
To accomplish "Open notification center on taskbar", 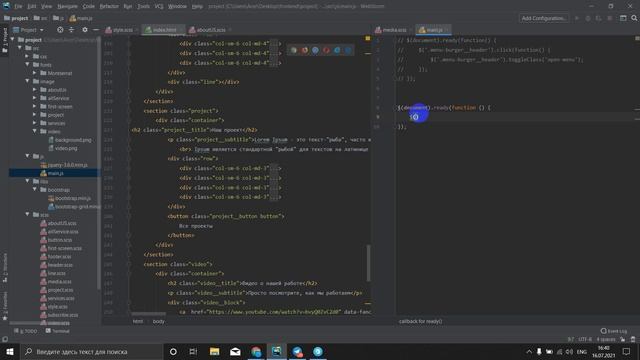I will tap(627, 351).
